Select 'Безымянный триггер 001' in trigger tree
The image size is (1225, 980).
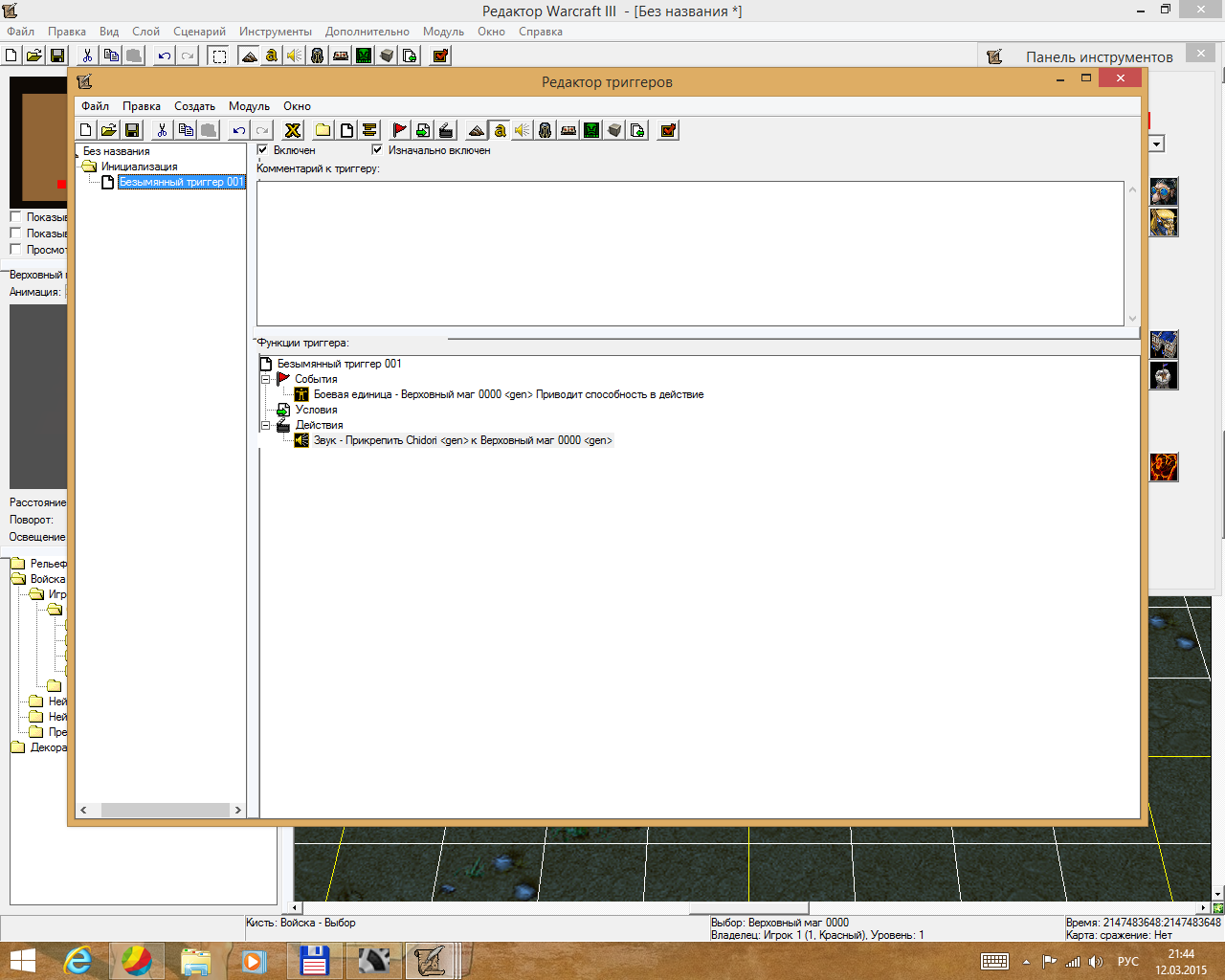[x=182, y=182]
